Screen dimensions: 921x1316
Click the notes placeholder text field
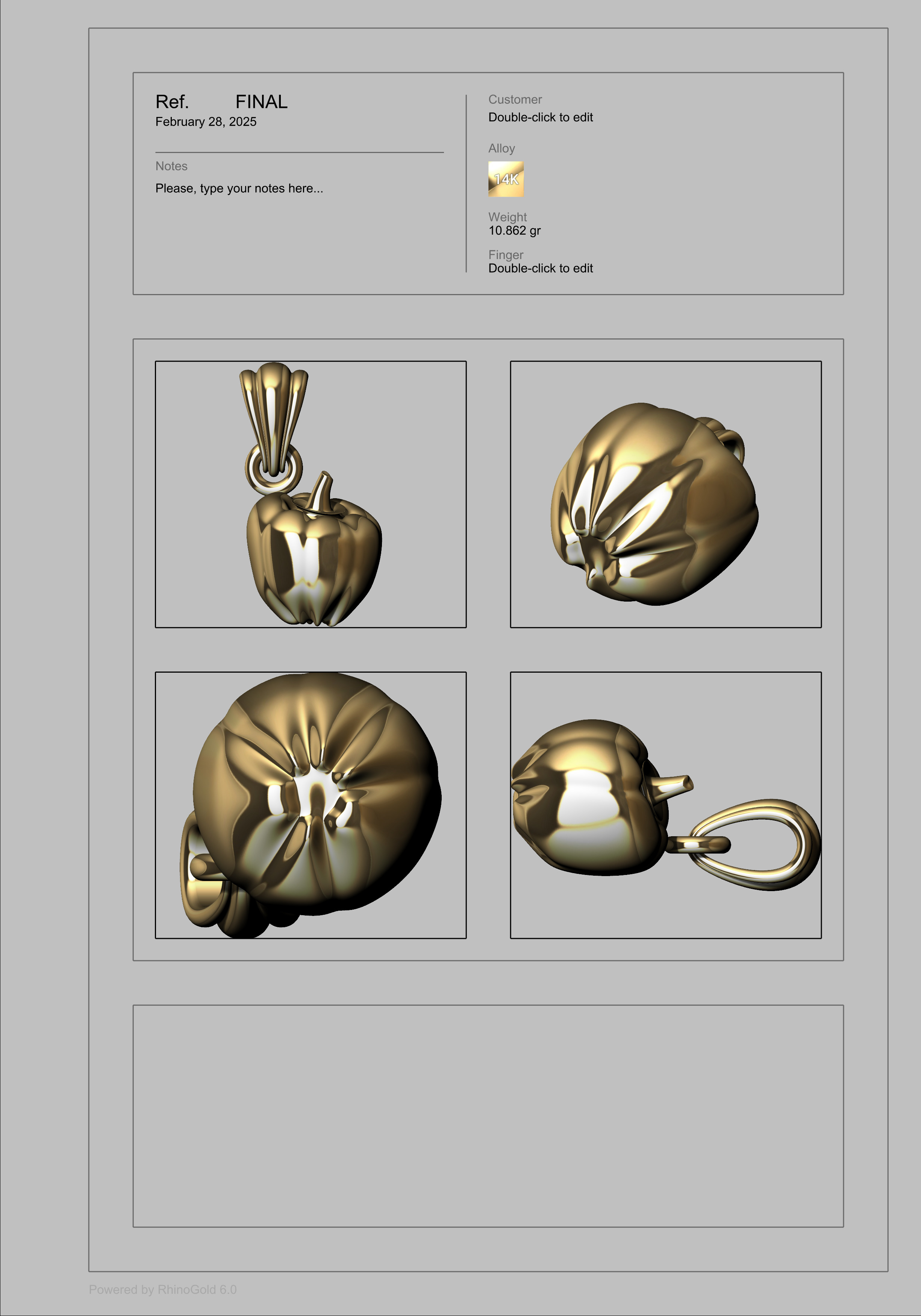pyautogui.click(x=239, y=188)
